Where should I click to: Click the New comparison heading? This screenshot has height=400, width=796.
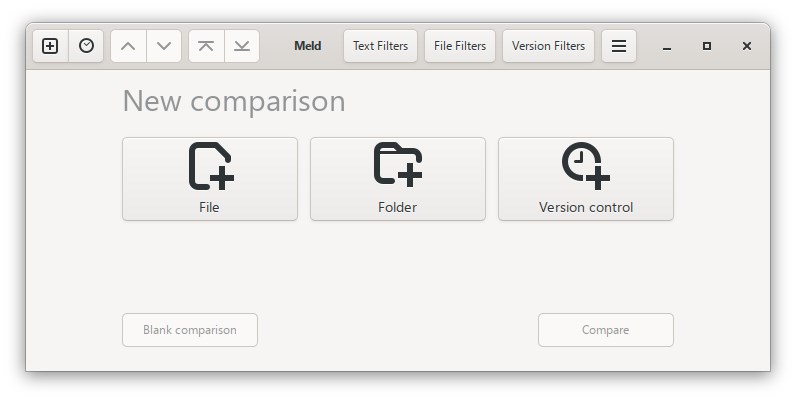click(234, 101)
